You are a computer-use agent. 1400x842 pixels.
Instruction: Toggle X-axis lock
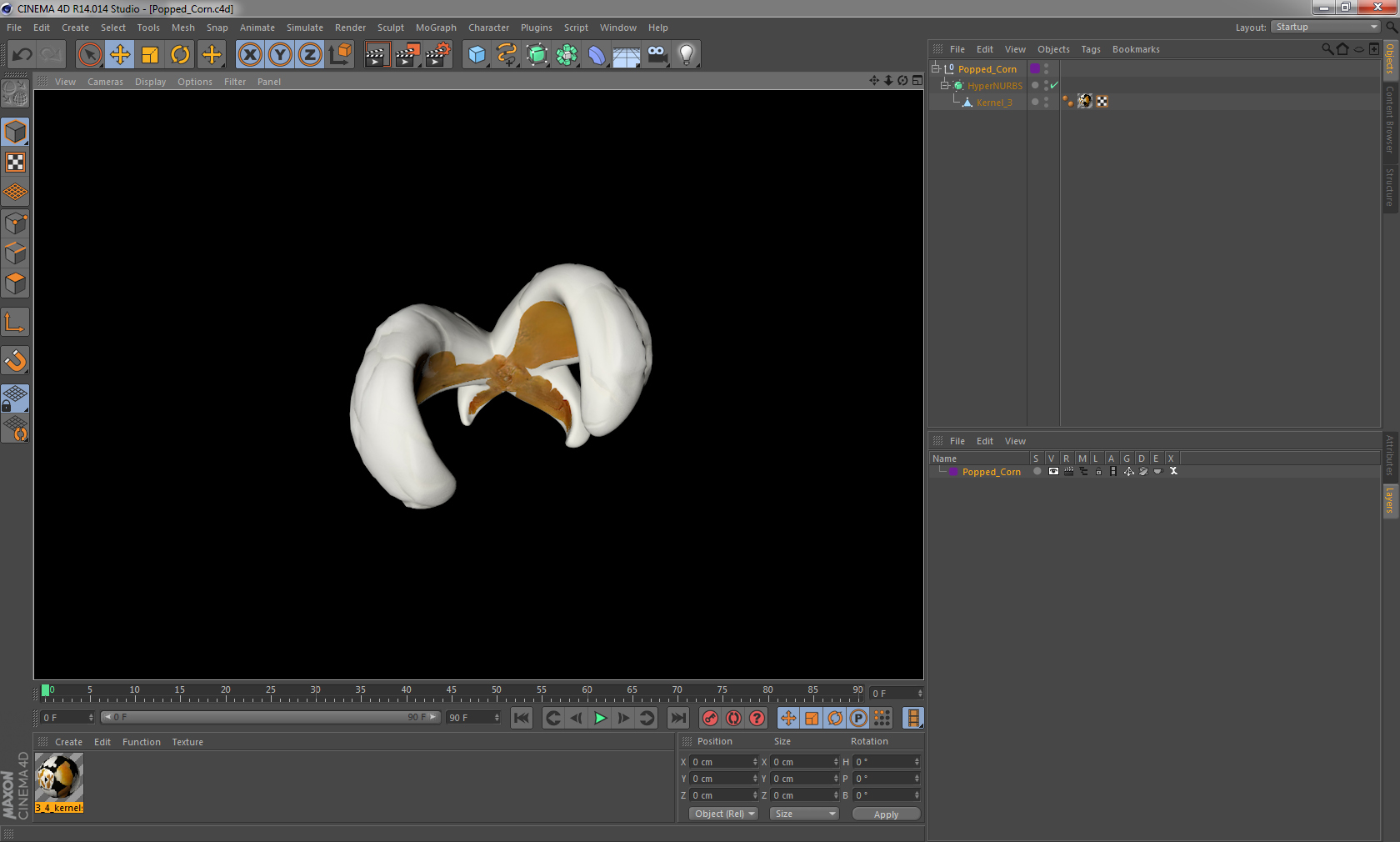250,55
